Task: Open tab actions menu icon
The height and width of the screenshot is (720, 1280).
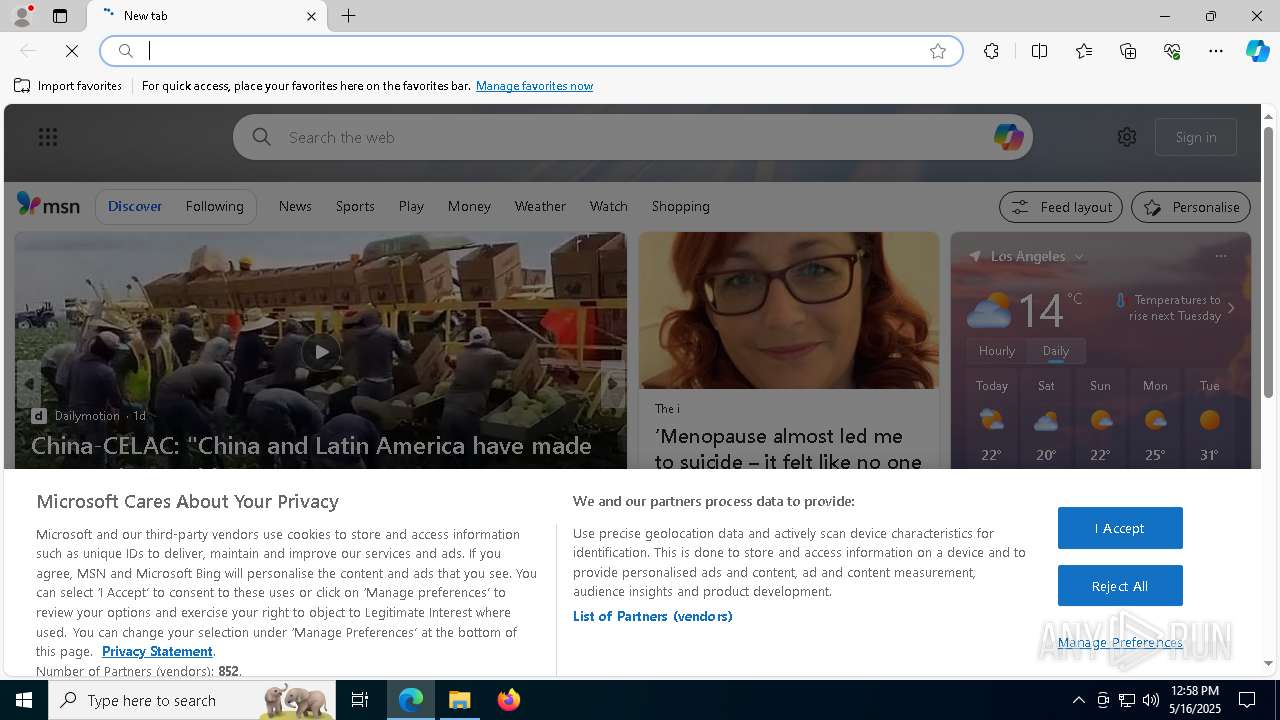Action: 60,16
